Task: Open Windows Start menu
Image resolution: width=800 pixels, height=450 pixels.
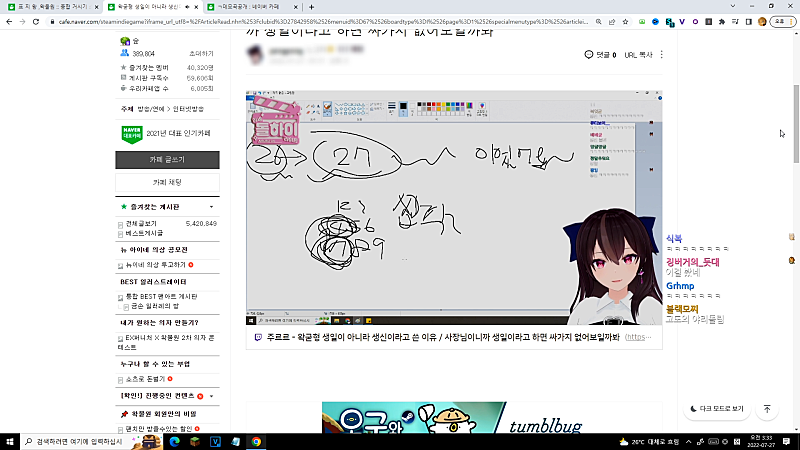Action: pos(10,441)
